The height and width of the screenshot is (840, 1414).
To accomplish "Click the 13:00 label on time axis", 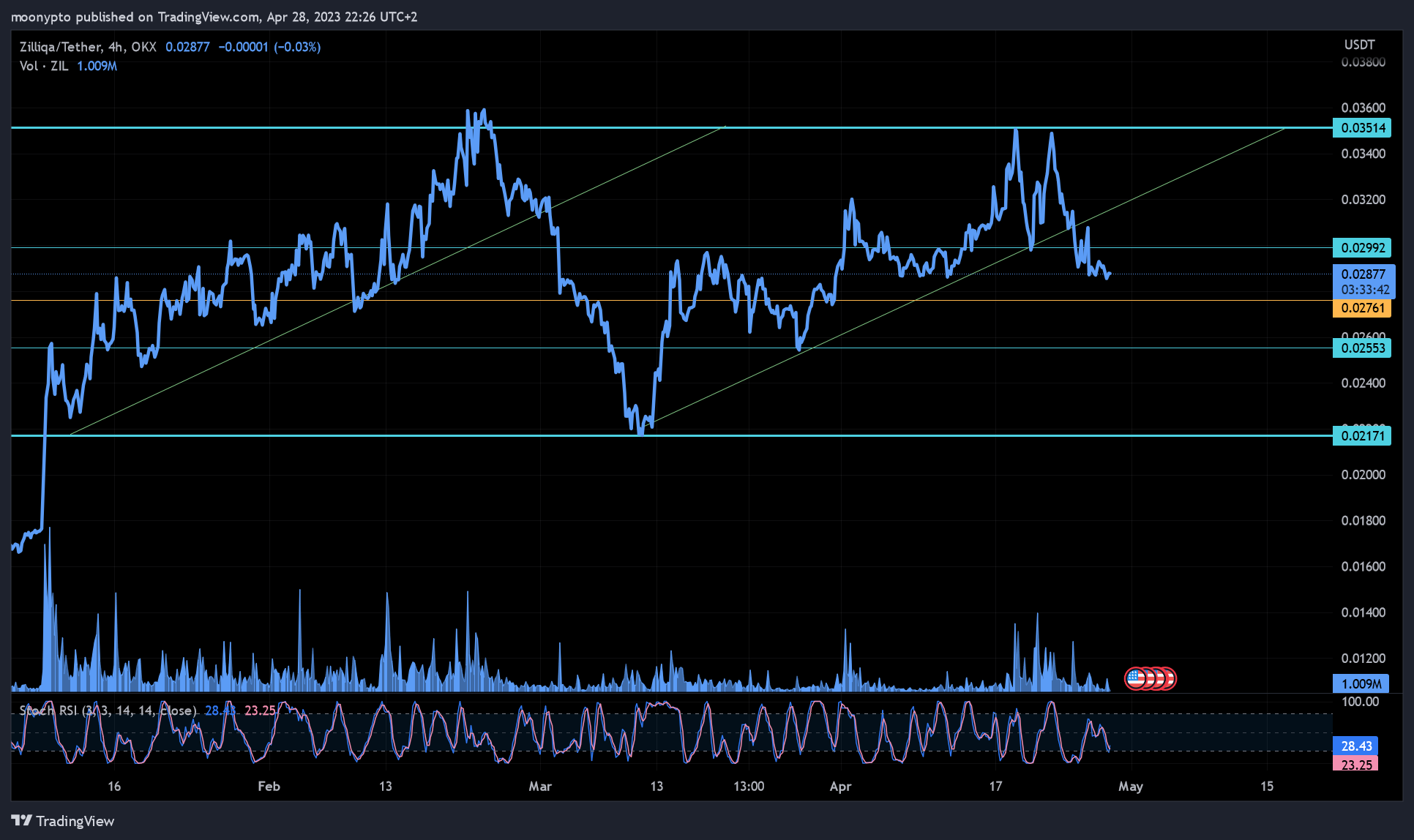I will pyautogui.click(x=749, y=787).
